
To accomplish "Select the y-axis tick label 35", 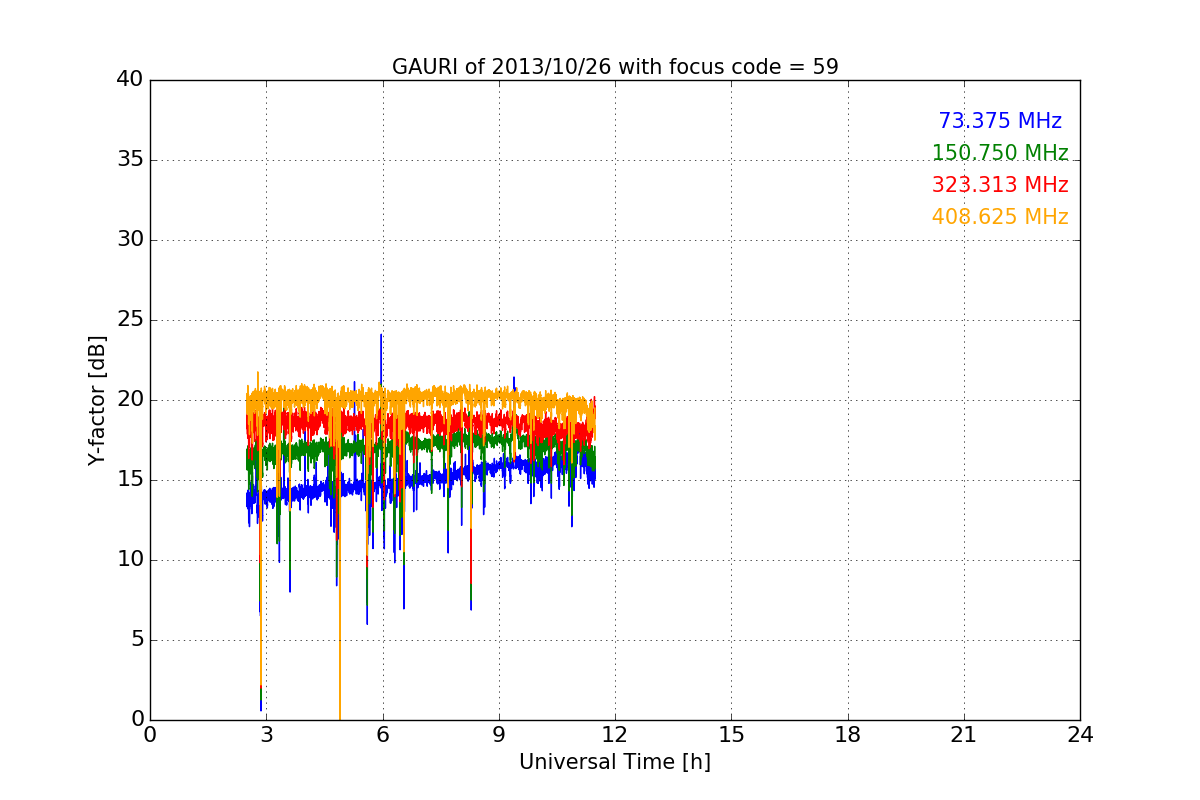I will click(x=130, y=160).
